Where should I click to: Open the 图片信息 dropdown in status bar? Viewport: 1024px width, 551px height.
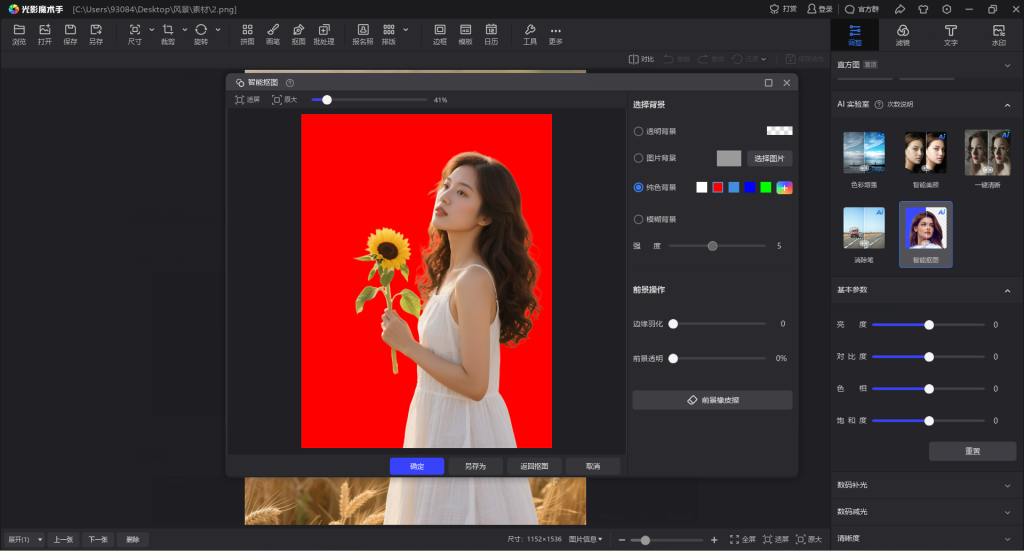pos(587,539)
